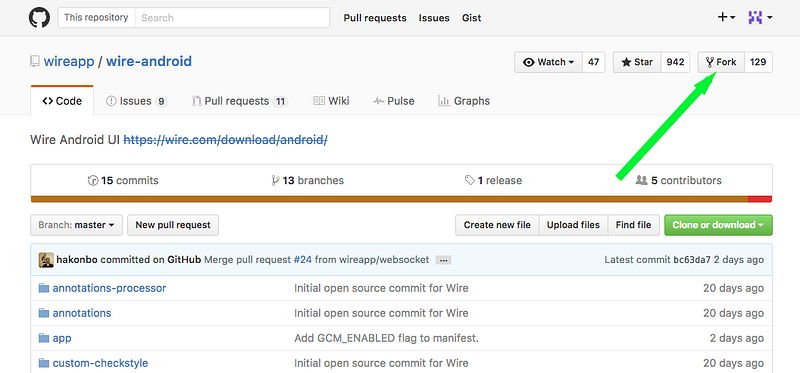Click the branches icon next to 13 branches
The image size is (800, 373).
pyautogui.click(x=276, y=180)
